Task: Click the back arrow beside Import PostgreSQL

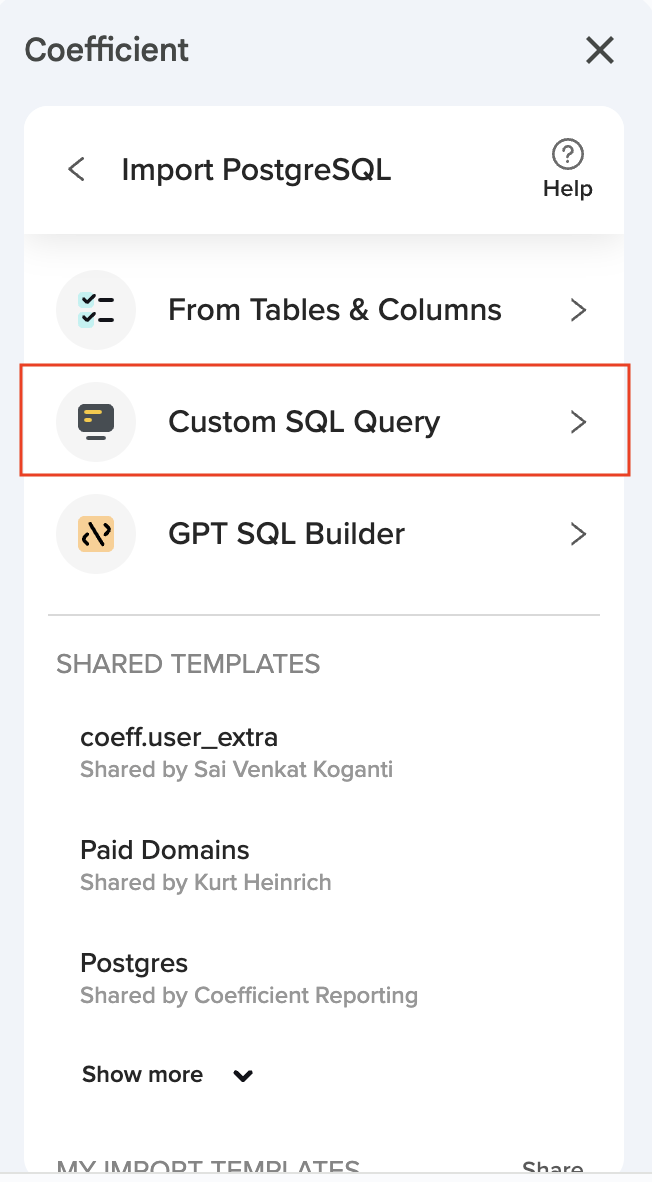Action: click(x=76, y=170)
